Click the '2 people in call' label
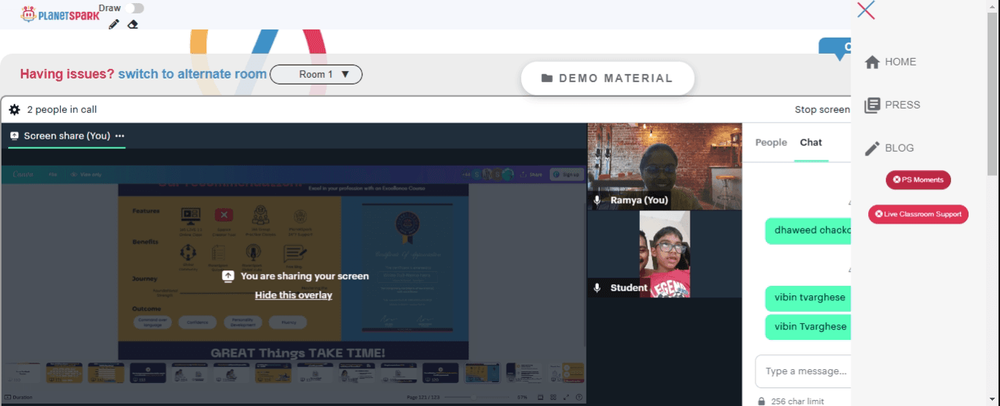Image resolution: width=1000 pixels, height=406 pixels. (62, 110)
